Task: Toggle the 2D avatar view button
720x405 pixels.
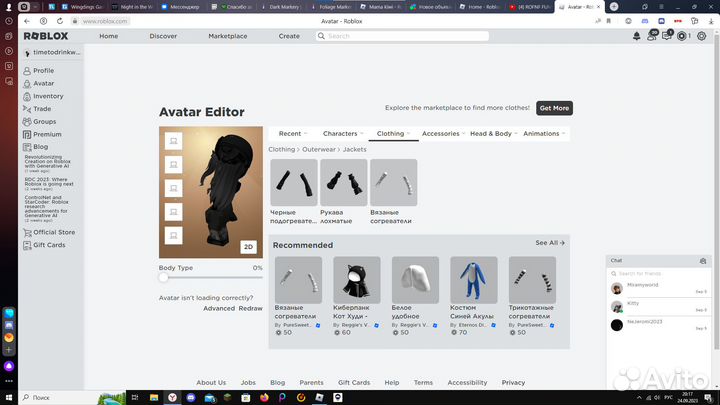Action: [249, 247]
